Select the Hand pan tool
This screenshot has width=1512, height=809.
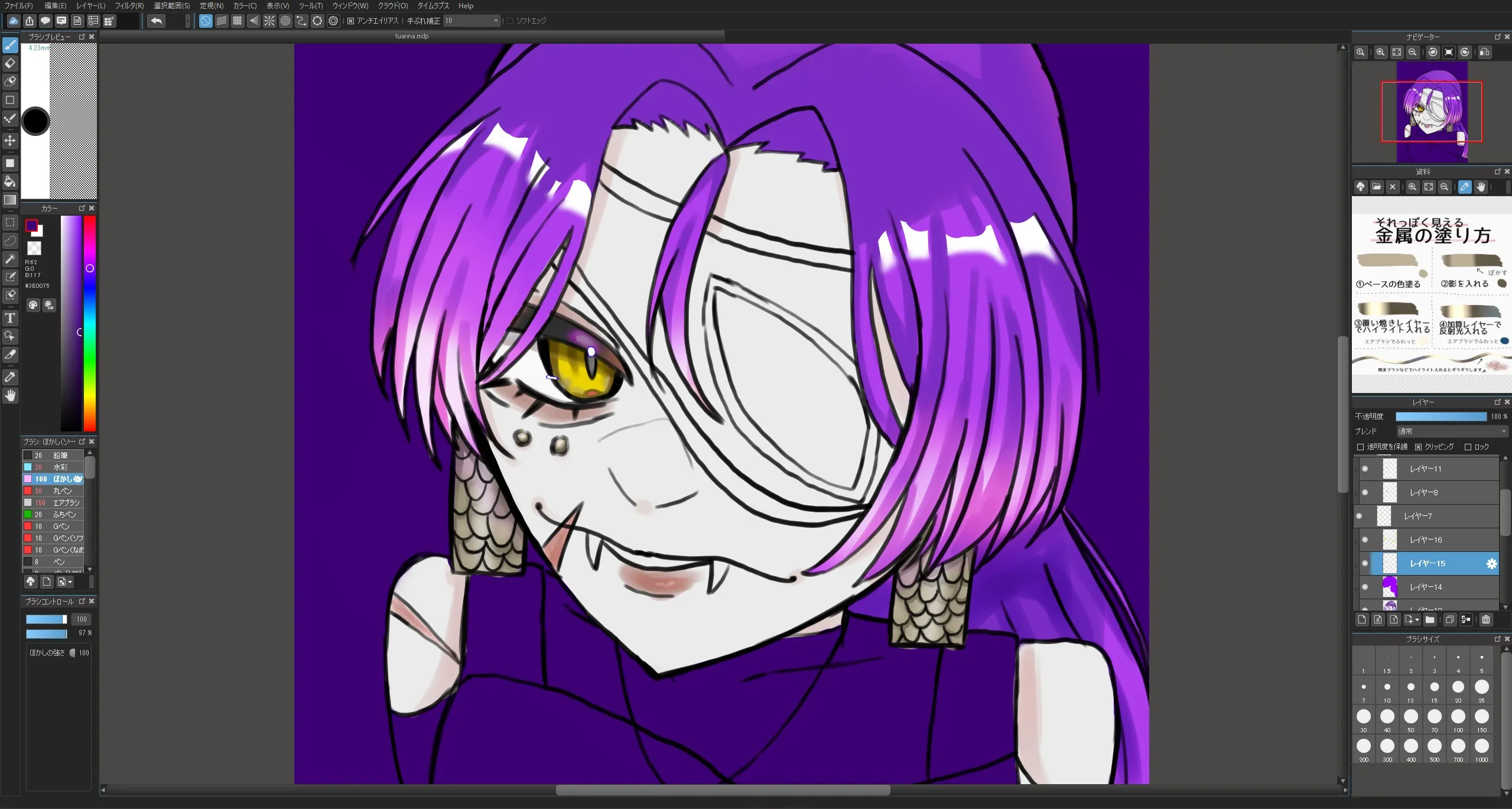(x=10, y=395)
